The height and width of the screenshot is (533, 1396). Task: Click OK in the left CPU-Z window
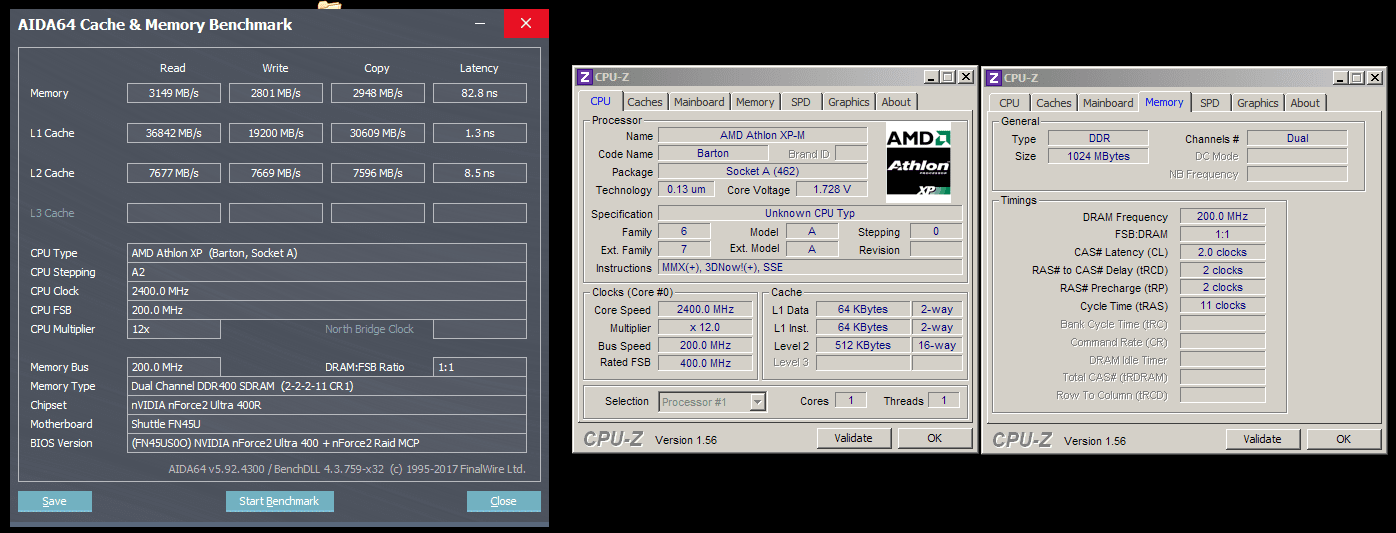pyautogui.click(x=935, y=438)
